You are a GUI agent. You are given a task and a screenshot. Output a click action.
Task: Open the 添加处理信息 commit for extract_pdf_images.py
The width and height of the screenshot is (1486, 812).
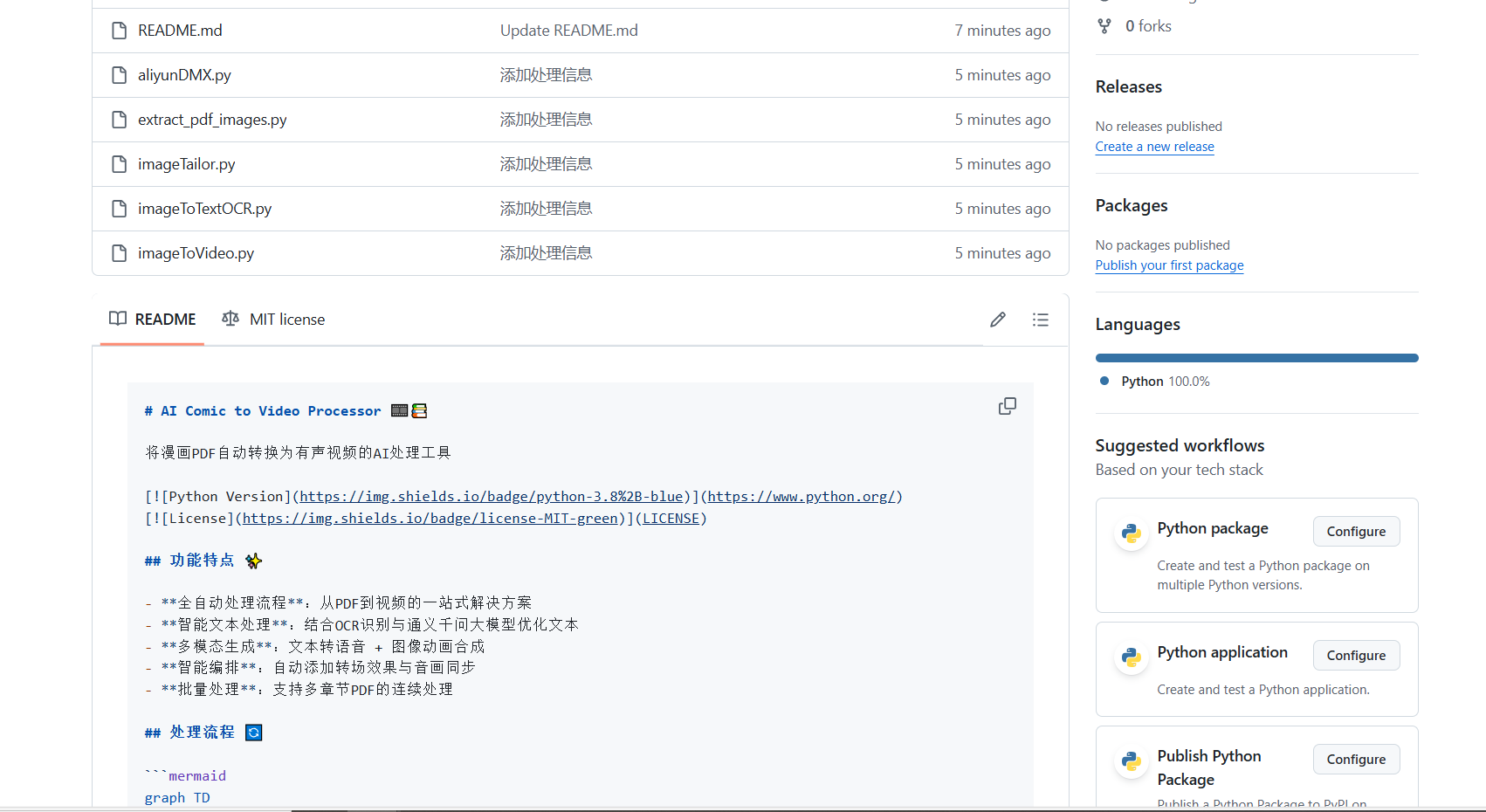point(547,120)
